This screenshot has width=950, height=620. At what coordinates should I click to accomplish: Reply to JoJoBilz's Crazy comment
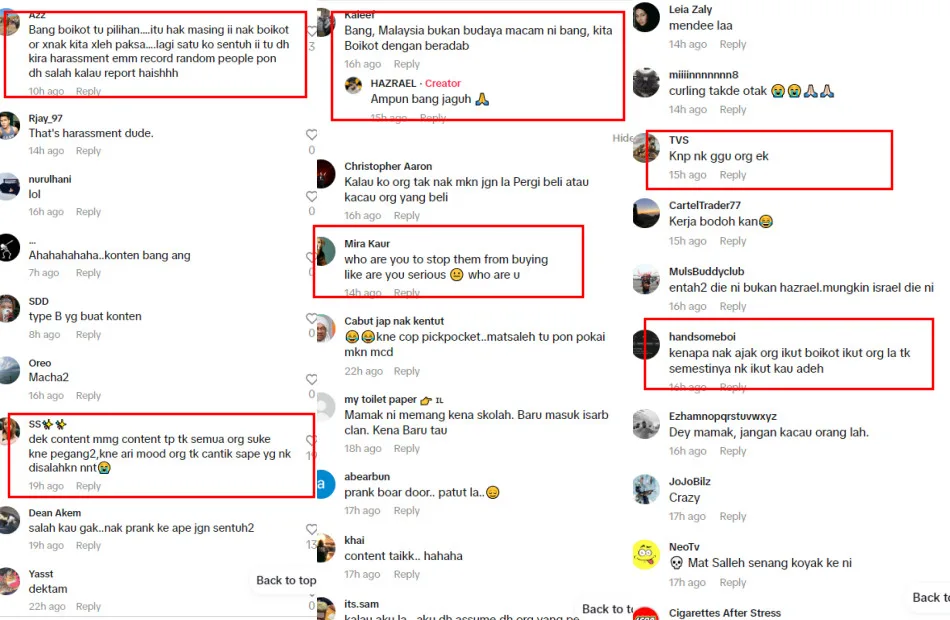tap(732, 516)
